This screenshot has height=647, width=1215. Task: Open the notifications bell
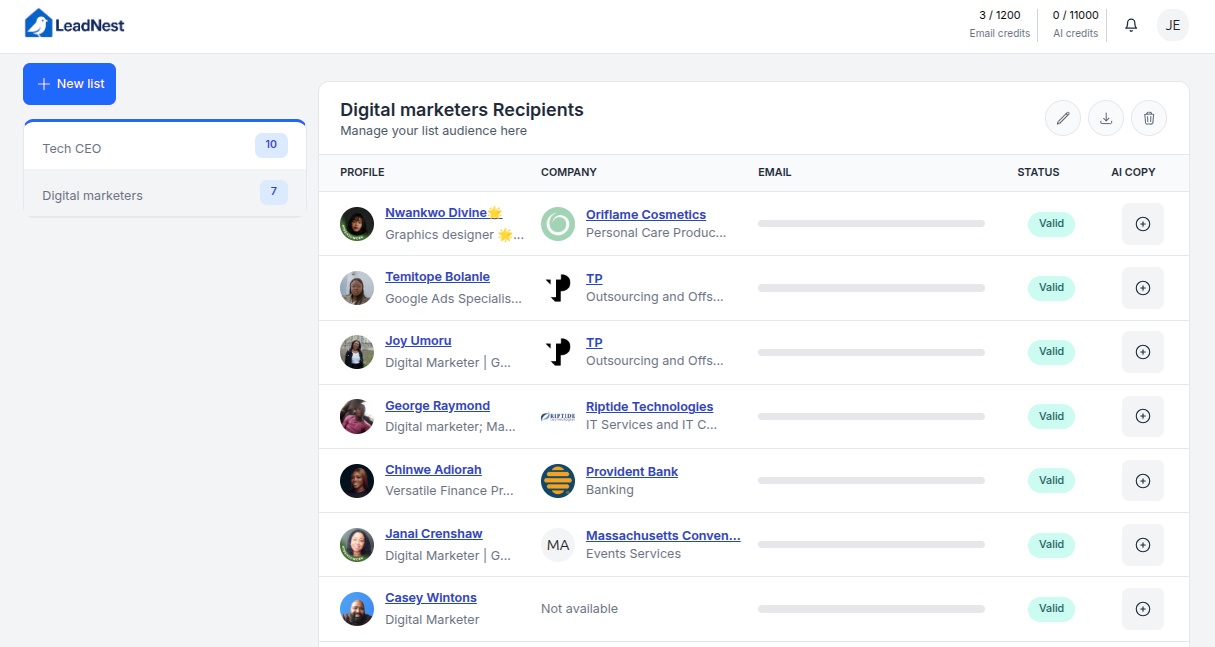1131,25
